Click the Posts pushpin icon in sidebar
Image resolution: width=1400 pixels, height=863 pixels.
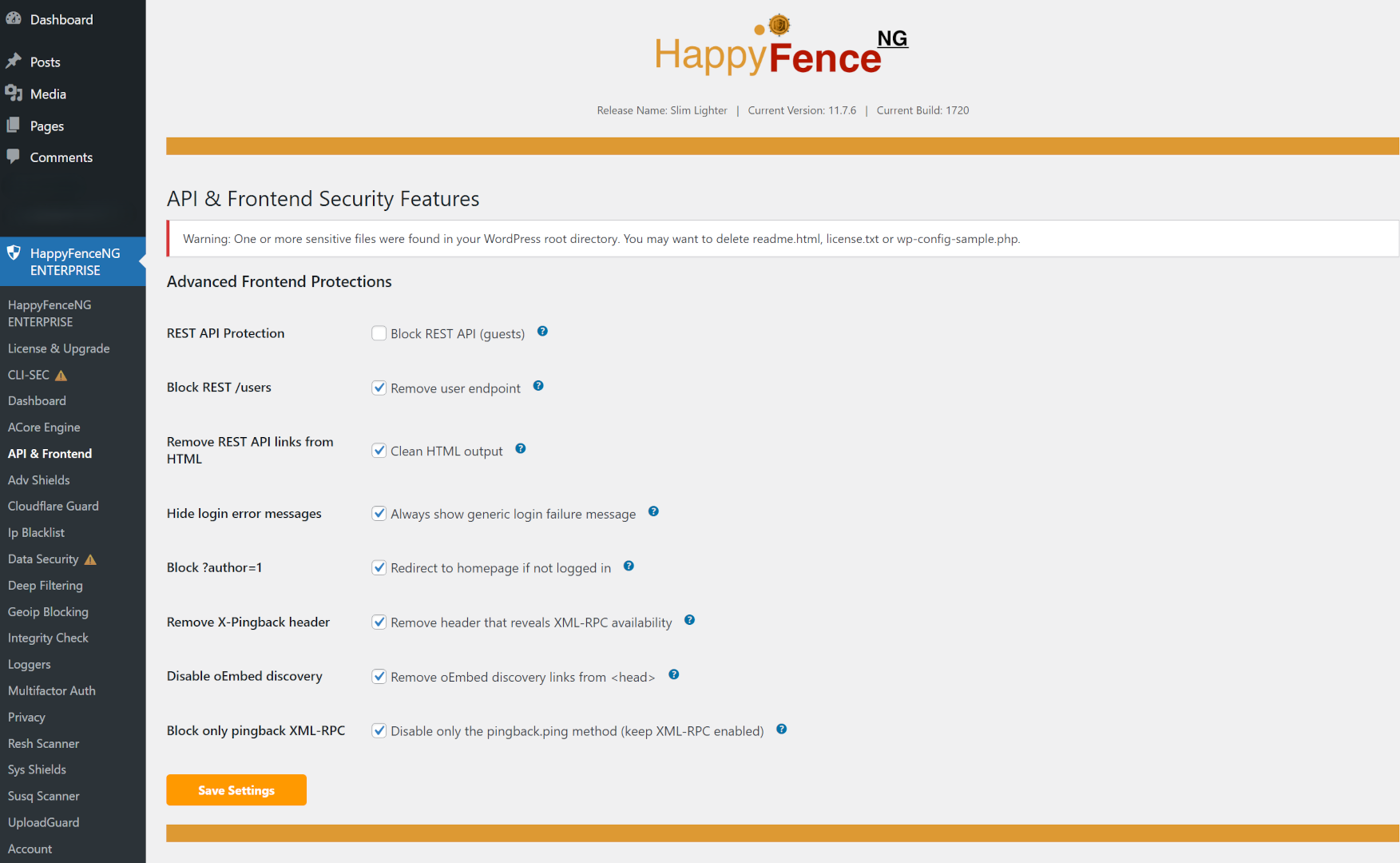(x=14, y=61)
